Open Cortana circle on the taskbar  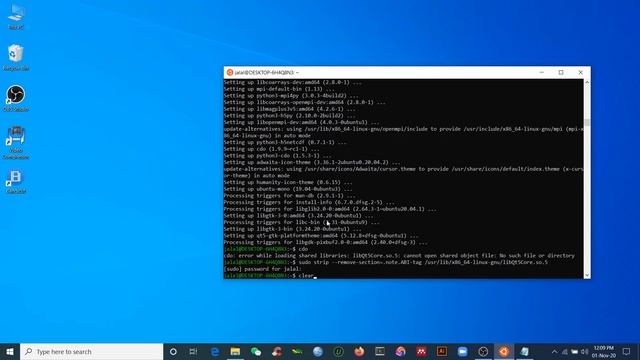(x=173, y=351)
